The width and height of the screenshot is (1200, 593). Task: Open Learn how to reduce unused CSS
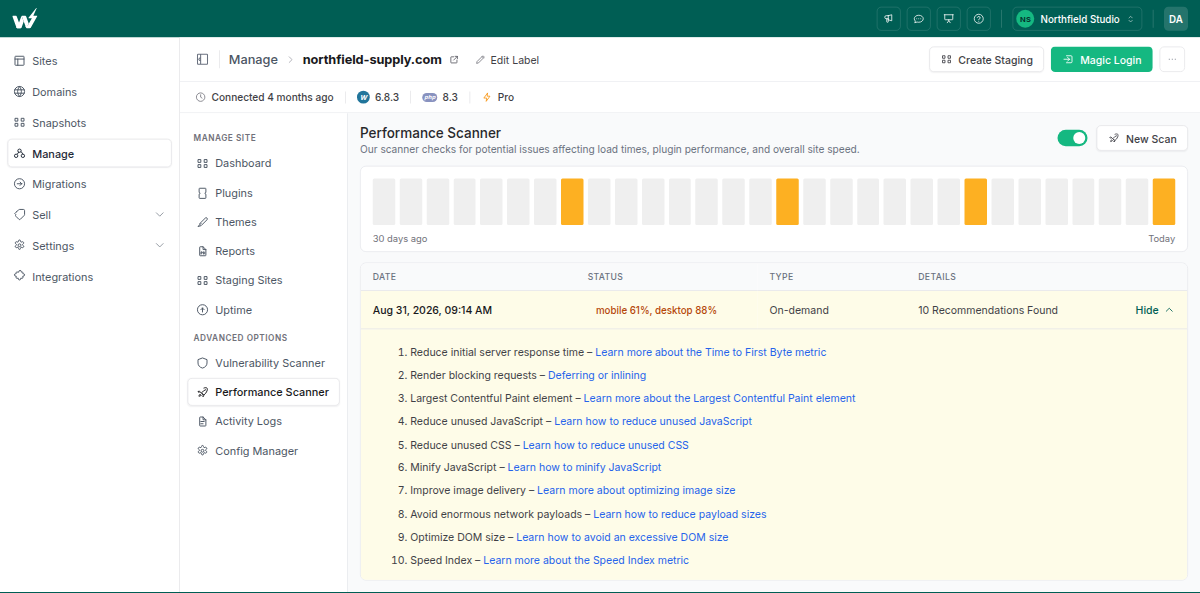point(606,445)
